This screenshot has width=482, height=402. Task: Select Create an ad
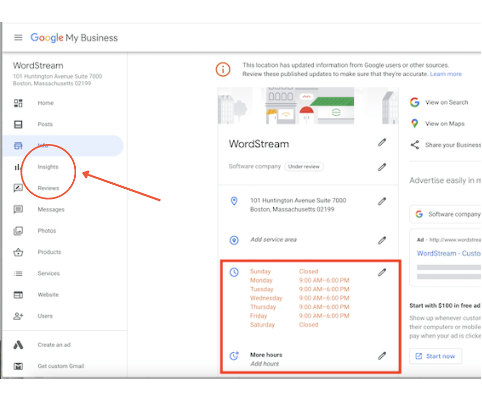(x=54, y=345)
